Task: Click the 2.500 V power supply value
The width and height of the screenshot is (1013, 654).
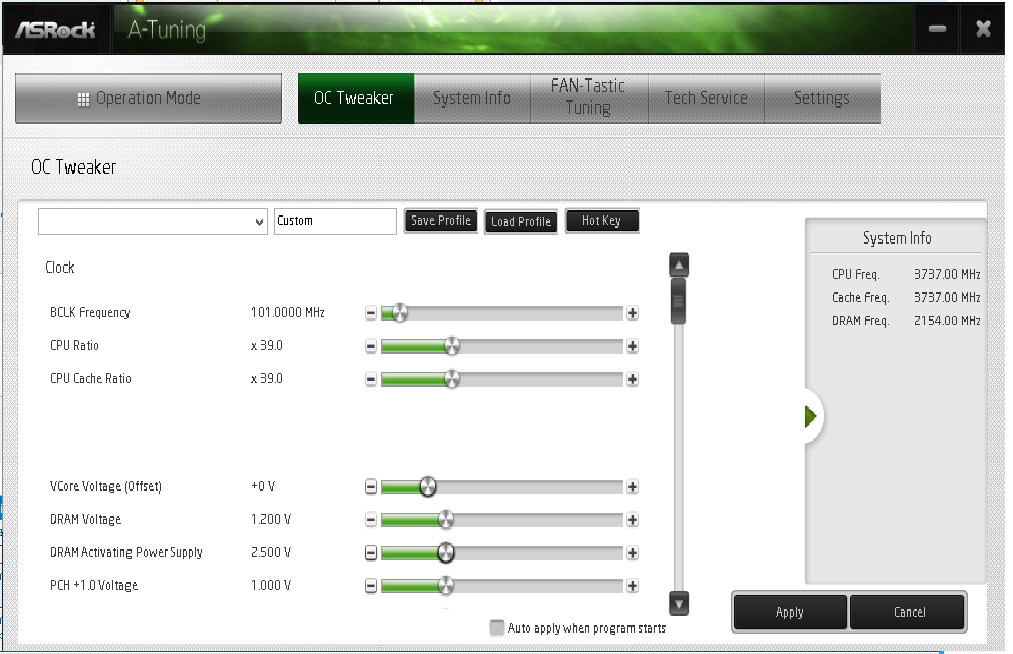Action: point(271,553)
